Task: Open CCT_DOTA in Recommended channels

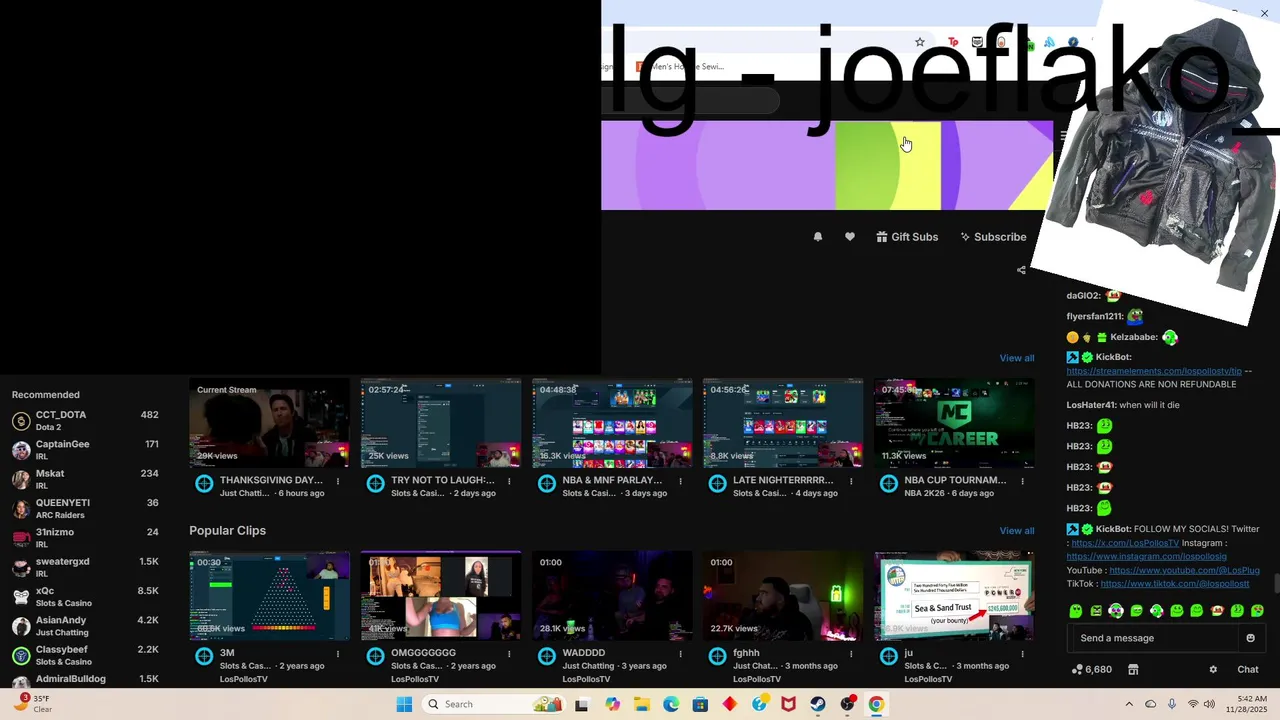Action: click(x=85, y=420)
